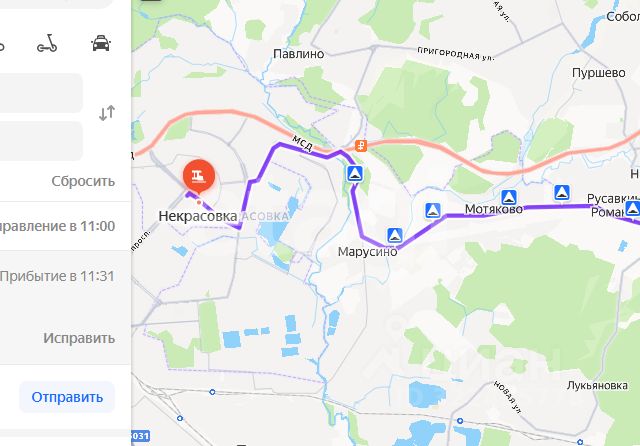Click the Сбросить reset link
The width and height of the screenshot is (640, 446).
tap(83, 181)
